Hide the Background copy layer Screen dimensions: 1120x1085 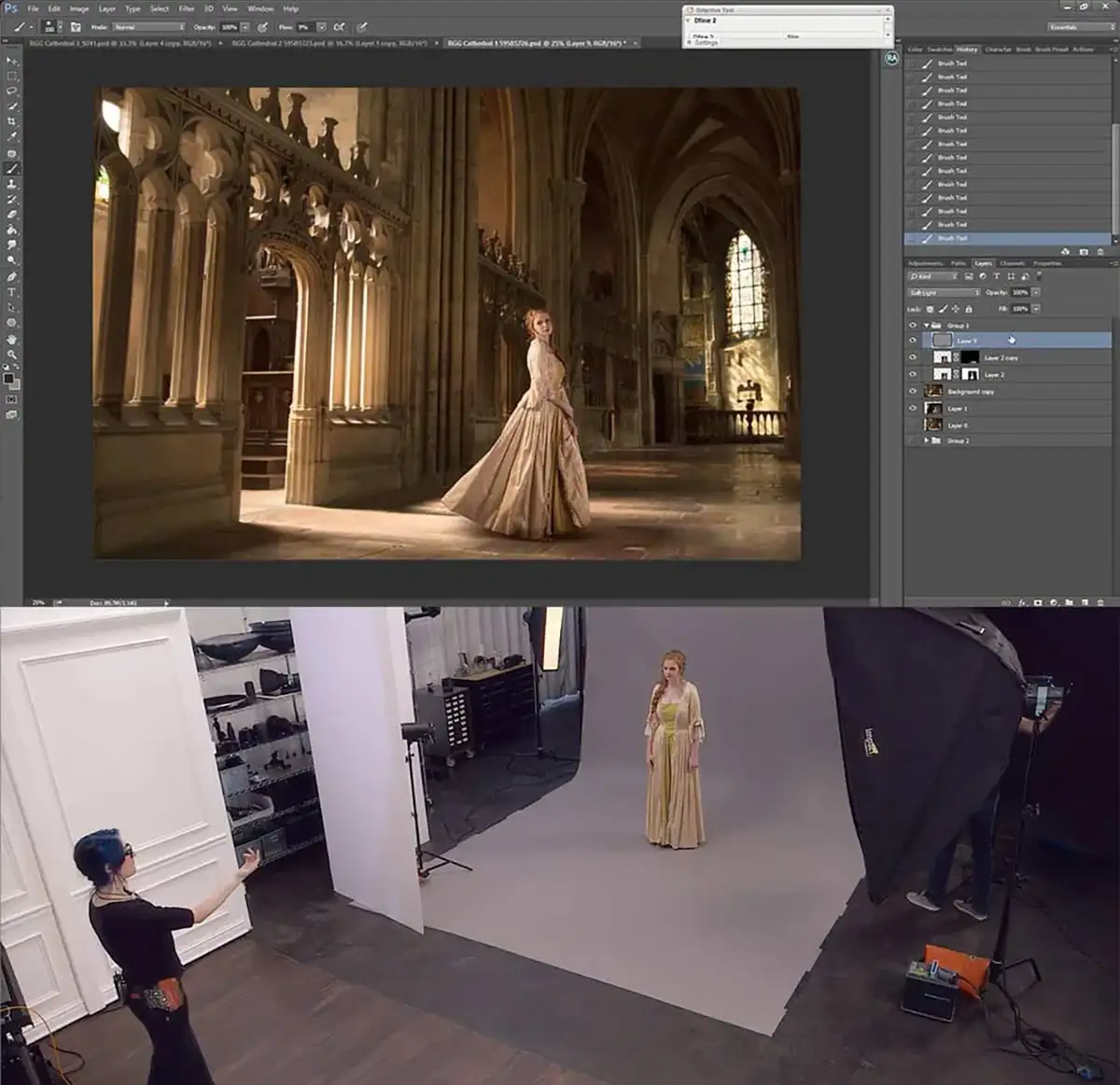(913, 391)
